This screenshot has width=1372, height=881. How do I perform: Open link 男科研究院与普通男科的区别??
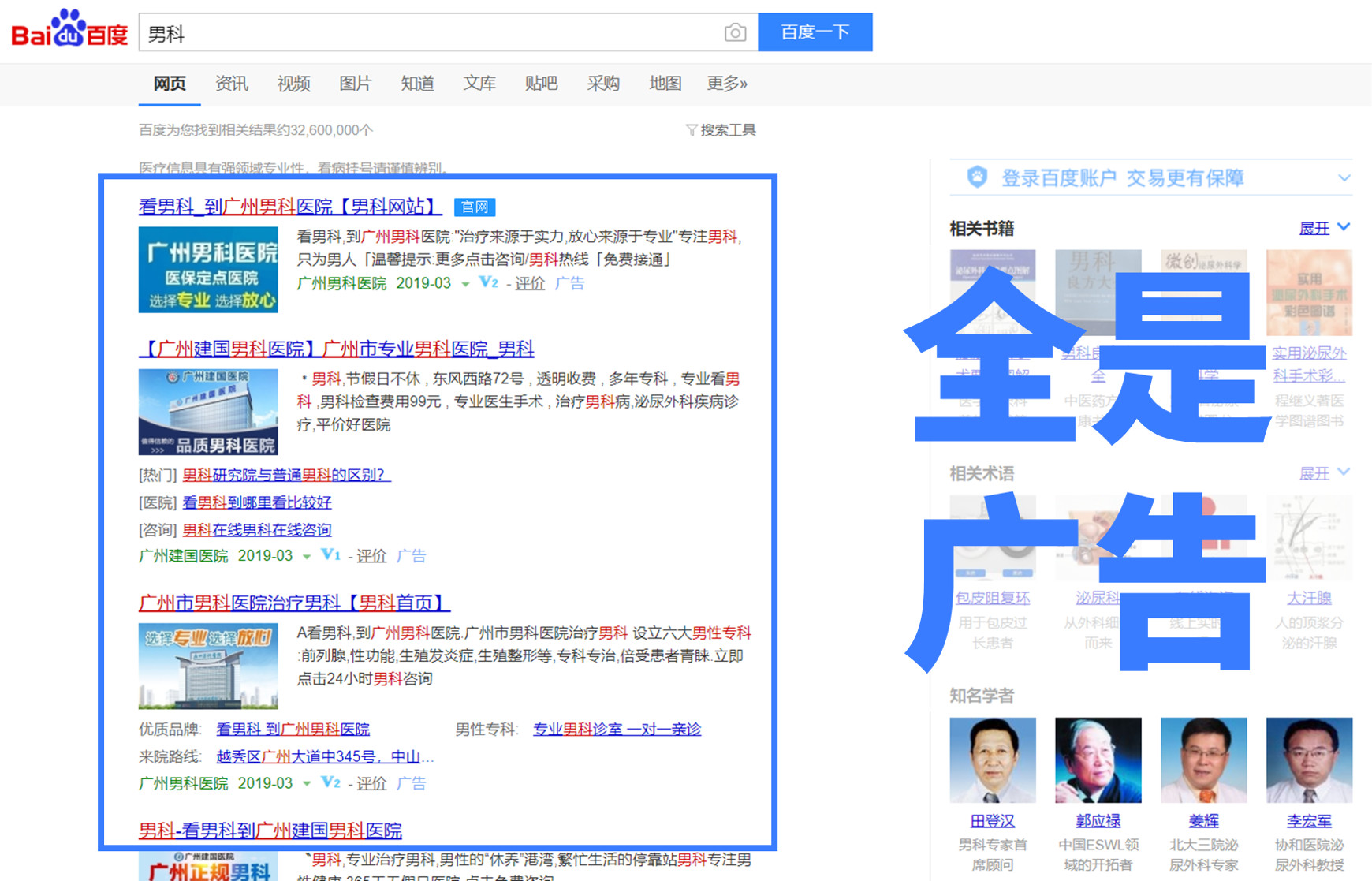[x=286, y=475]
